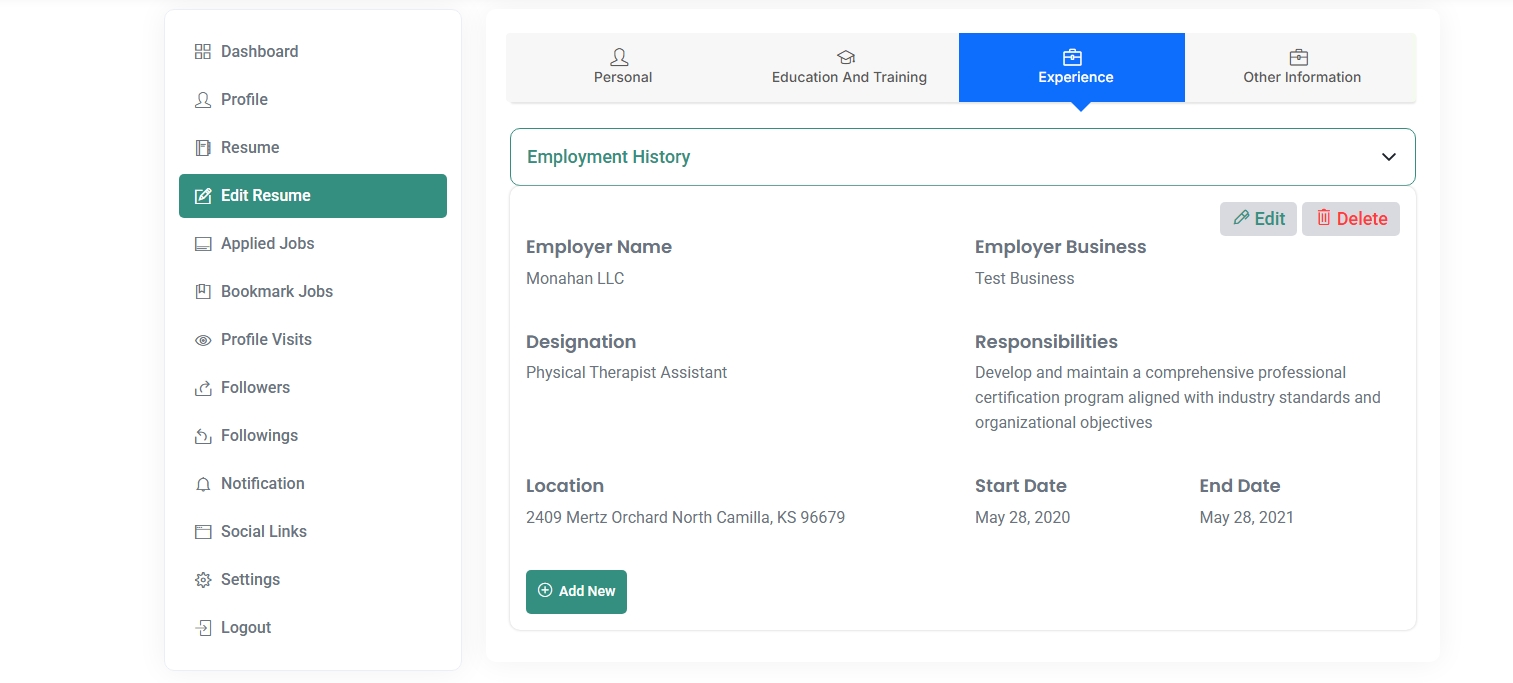
Task: Click the Edit Resume pencil icon
Action: click(x=203, y=195)
